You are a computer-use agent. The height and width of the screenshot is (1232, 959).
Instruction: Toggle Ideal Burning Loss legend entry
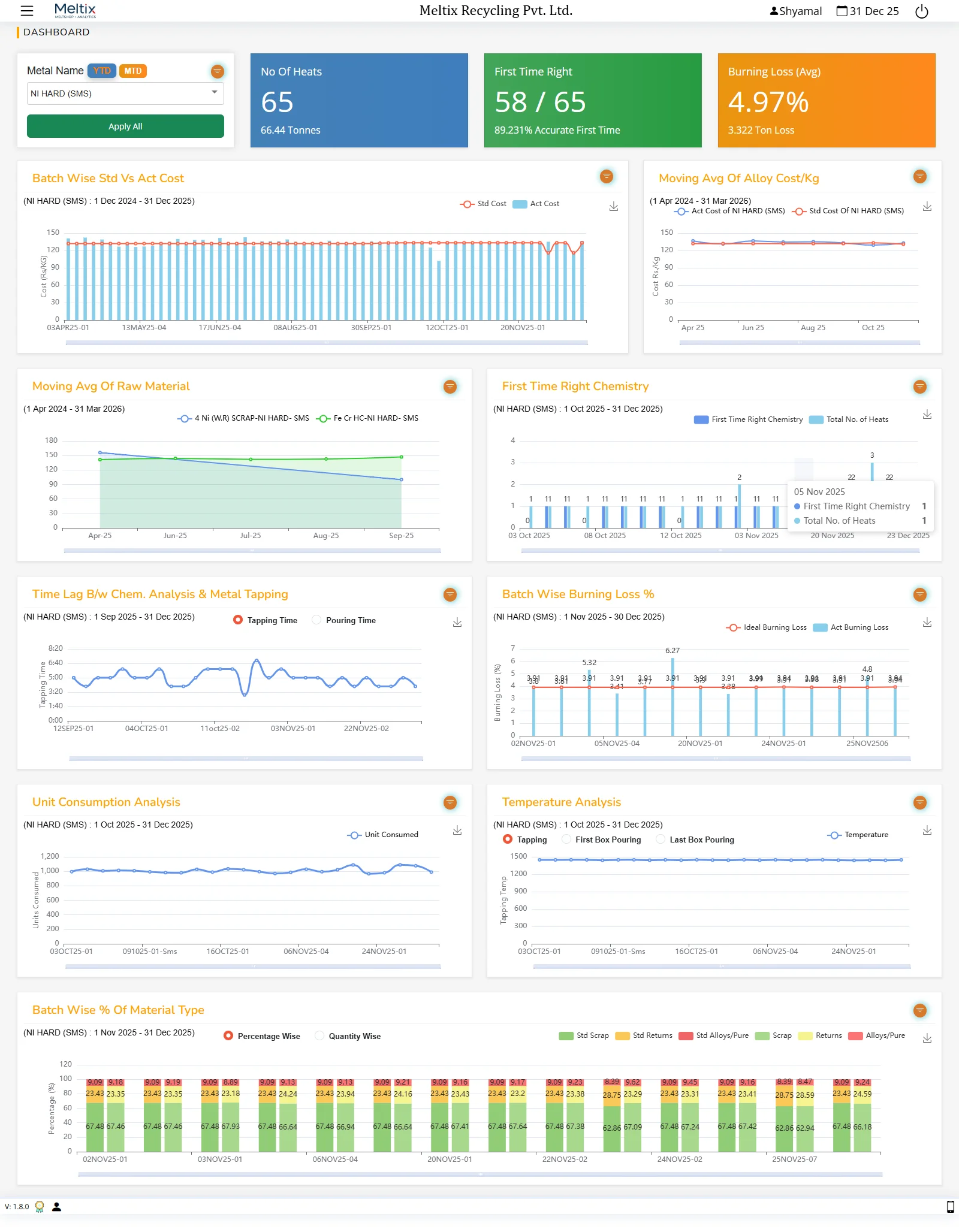pyautogui.click(x=767, y=627)
